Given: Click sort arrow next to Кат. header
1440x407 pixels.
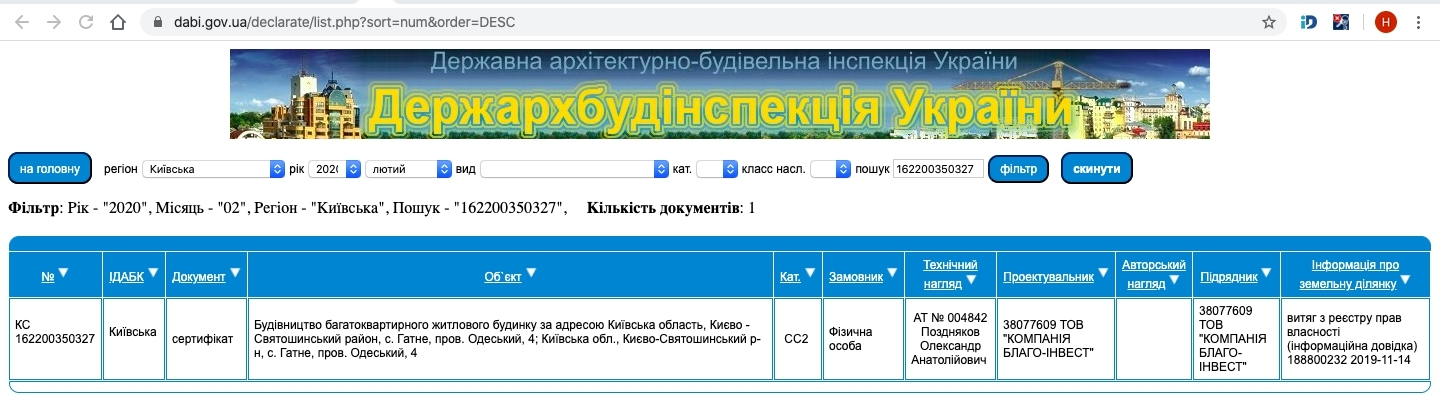Looking at the screenshot, I should [x=810, y=273].
